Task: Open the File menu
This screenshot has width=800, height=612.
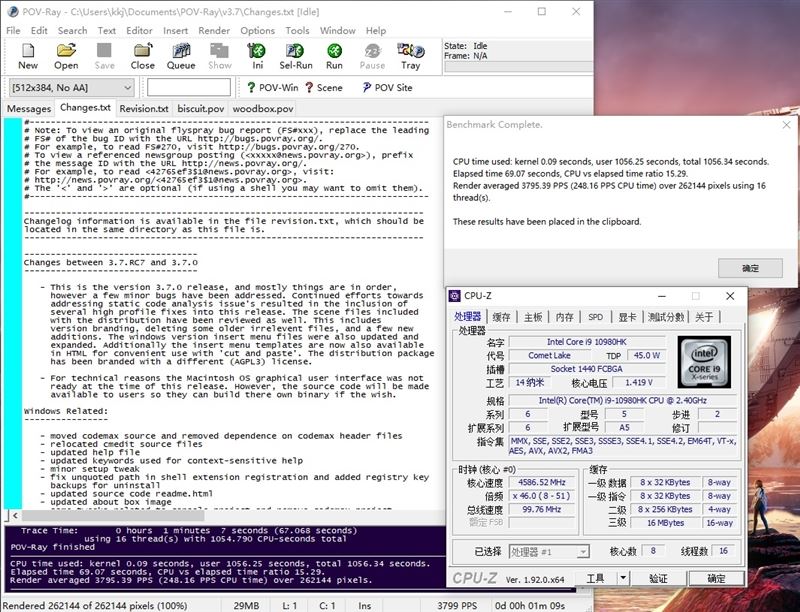Action: point(13,31)
